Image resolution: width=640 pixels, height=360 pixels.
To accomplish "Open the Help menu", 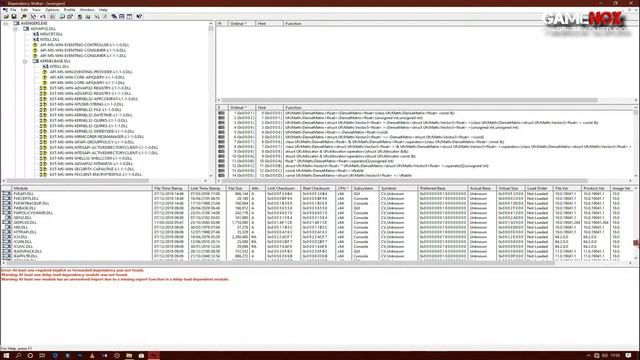I will click(103, 10).
